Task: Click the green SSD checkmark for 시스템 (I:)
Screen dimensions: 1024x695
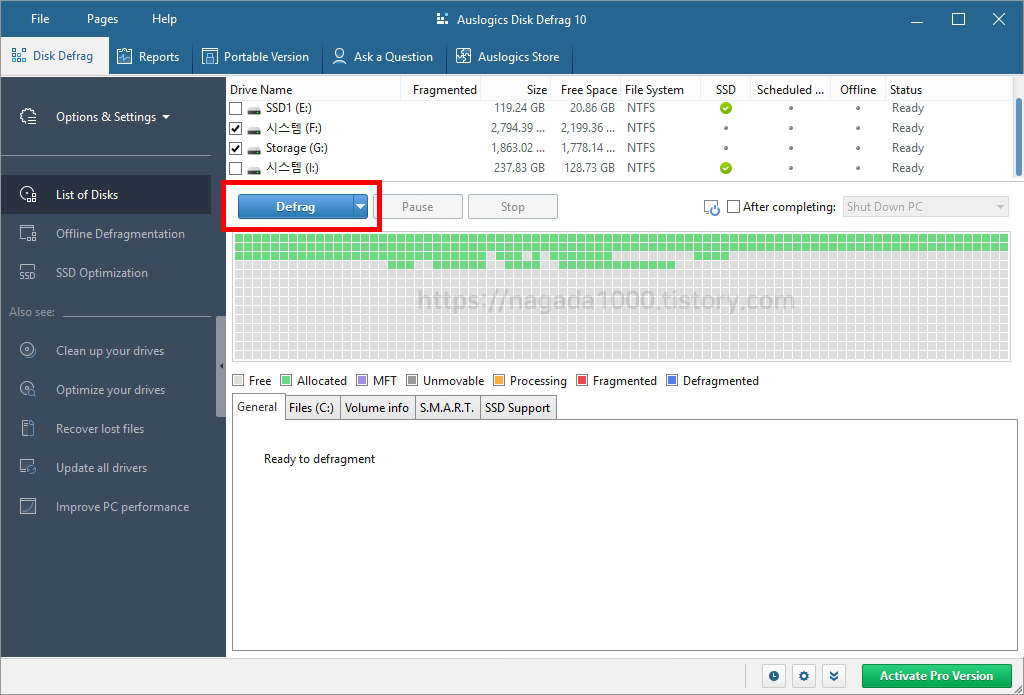Action: coord(726,169)
